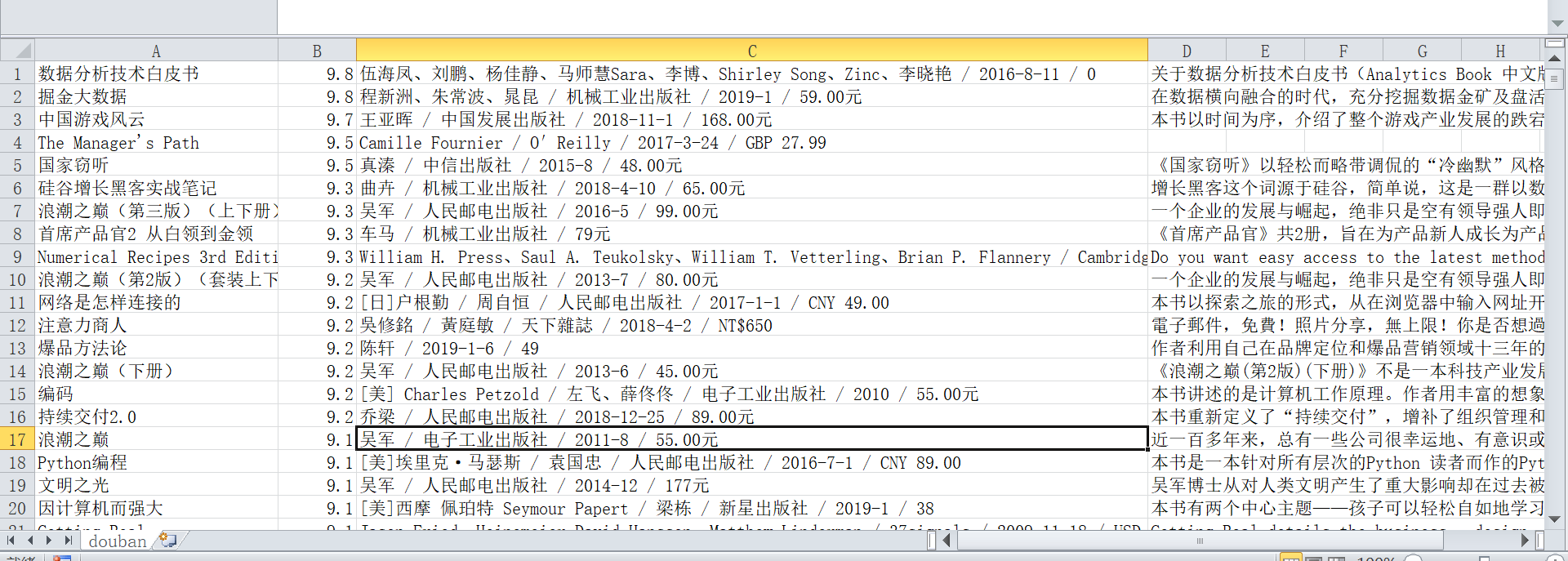Click the tab bar split handle left of the scrollbar
The height and width of the screenshot is (561, 1568).
click(x=933, y=540)
